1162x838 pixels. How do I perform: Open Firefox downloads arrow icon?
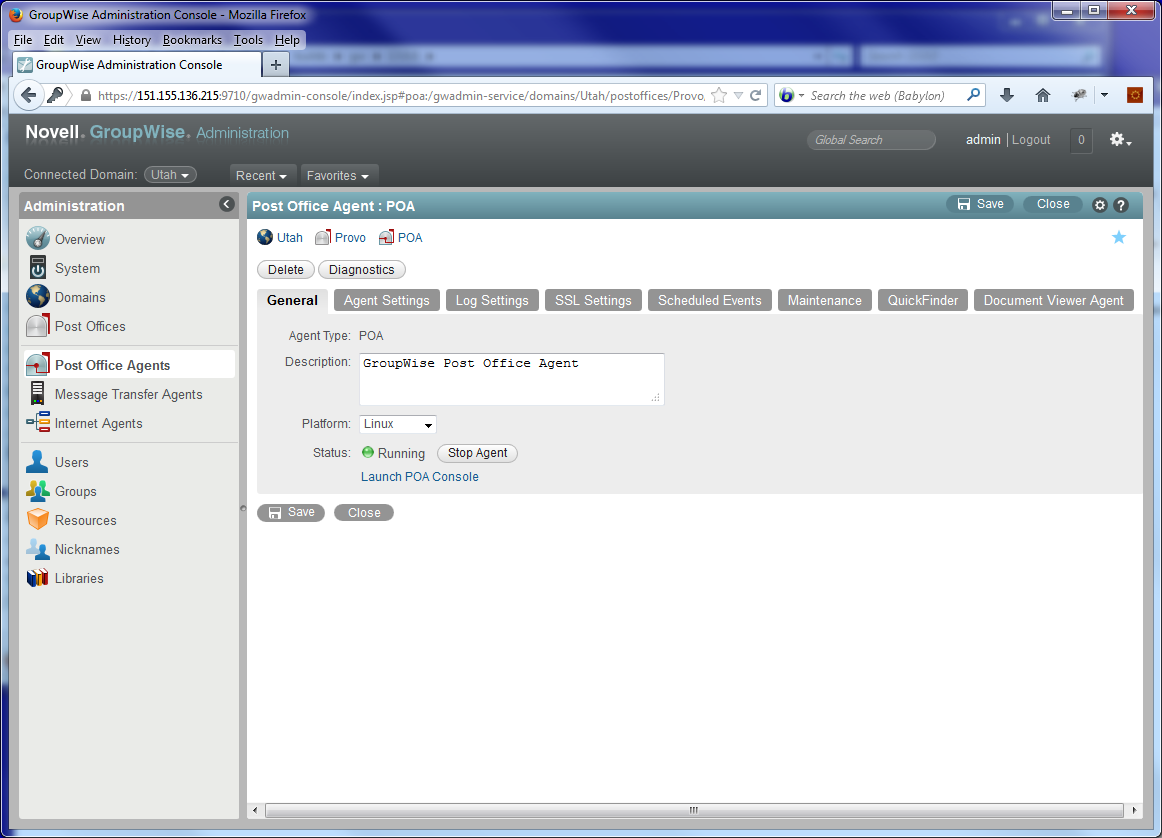pos(1006,95)
